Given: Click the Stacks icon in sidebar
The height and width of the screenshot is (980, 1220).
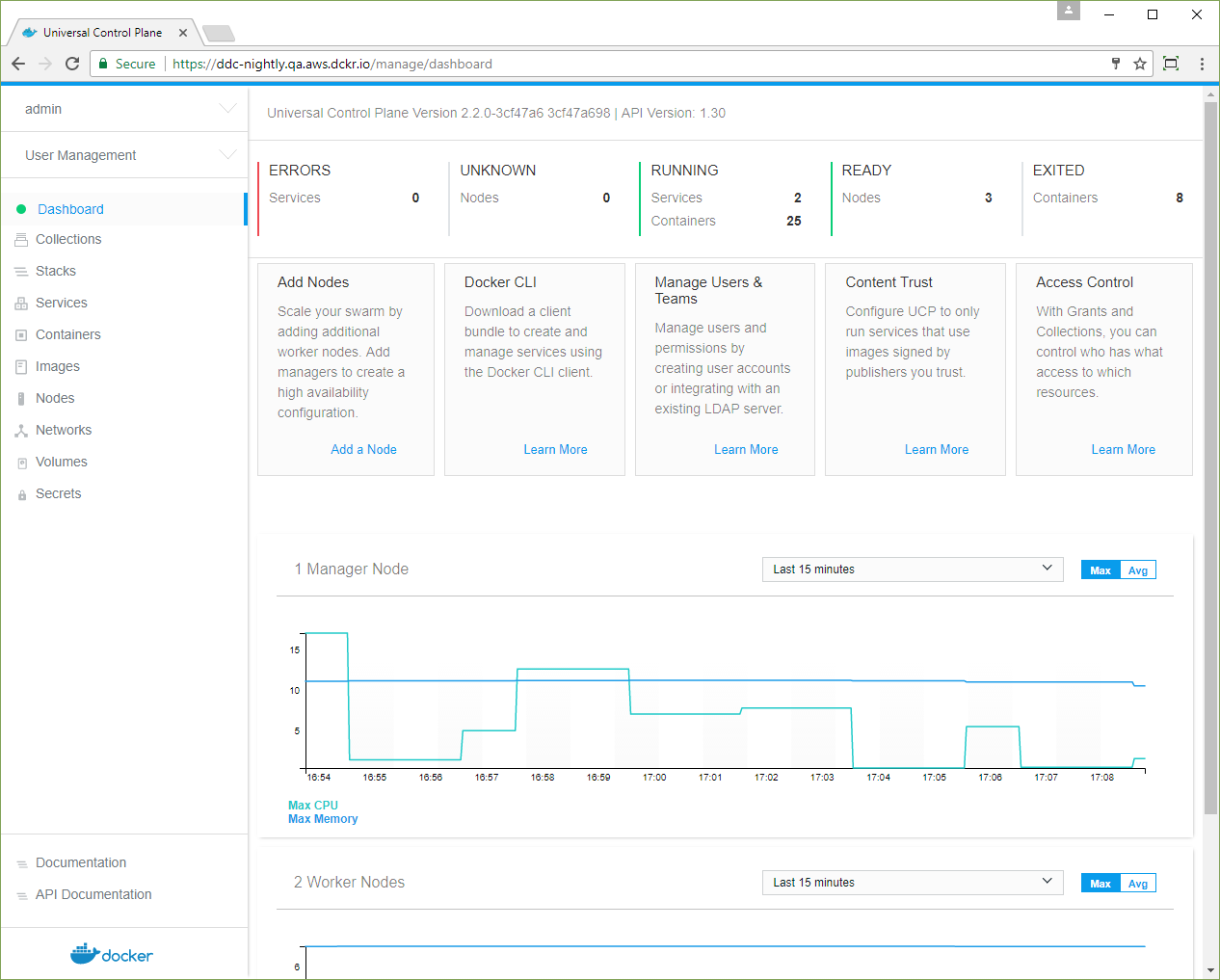Looking at the screenshot, I should [x=21, y=272].
